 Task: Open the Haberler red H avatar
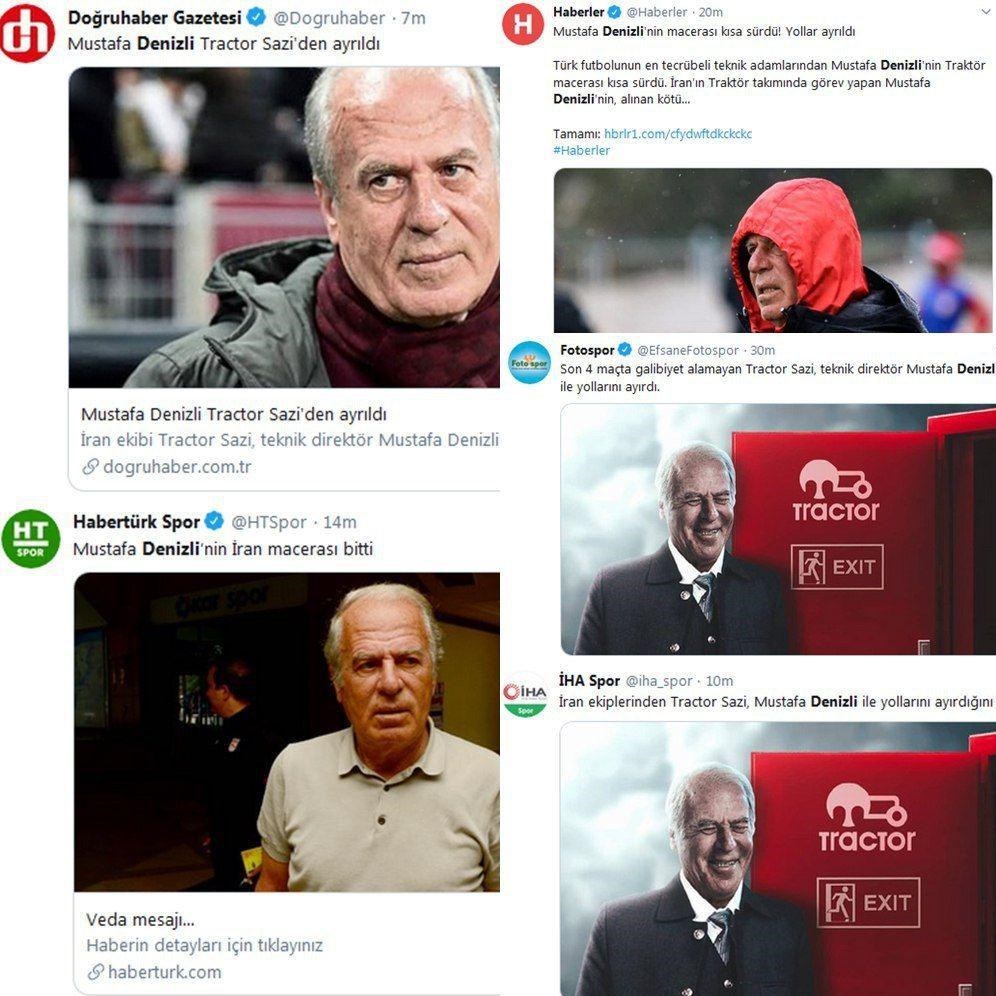523,24
